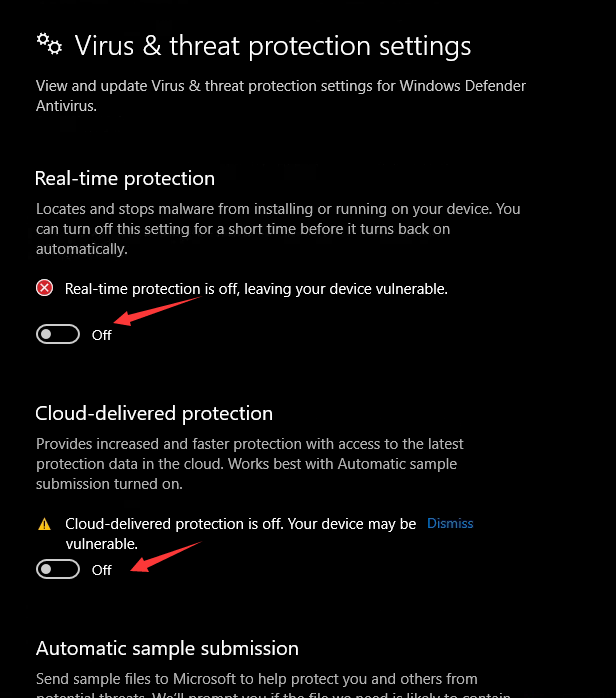Dismiss the Cloud-delivered protection warning

coord(450,523)
